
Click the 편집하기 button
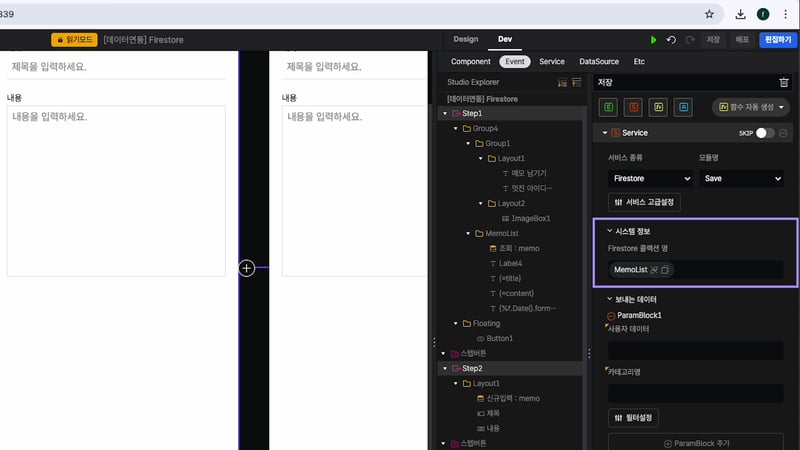tap(777, 40)
